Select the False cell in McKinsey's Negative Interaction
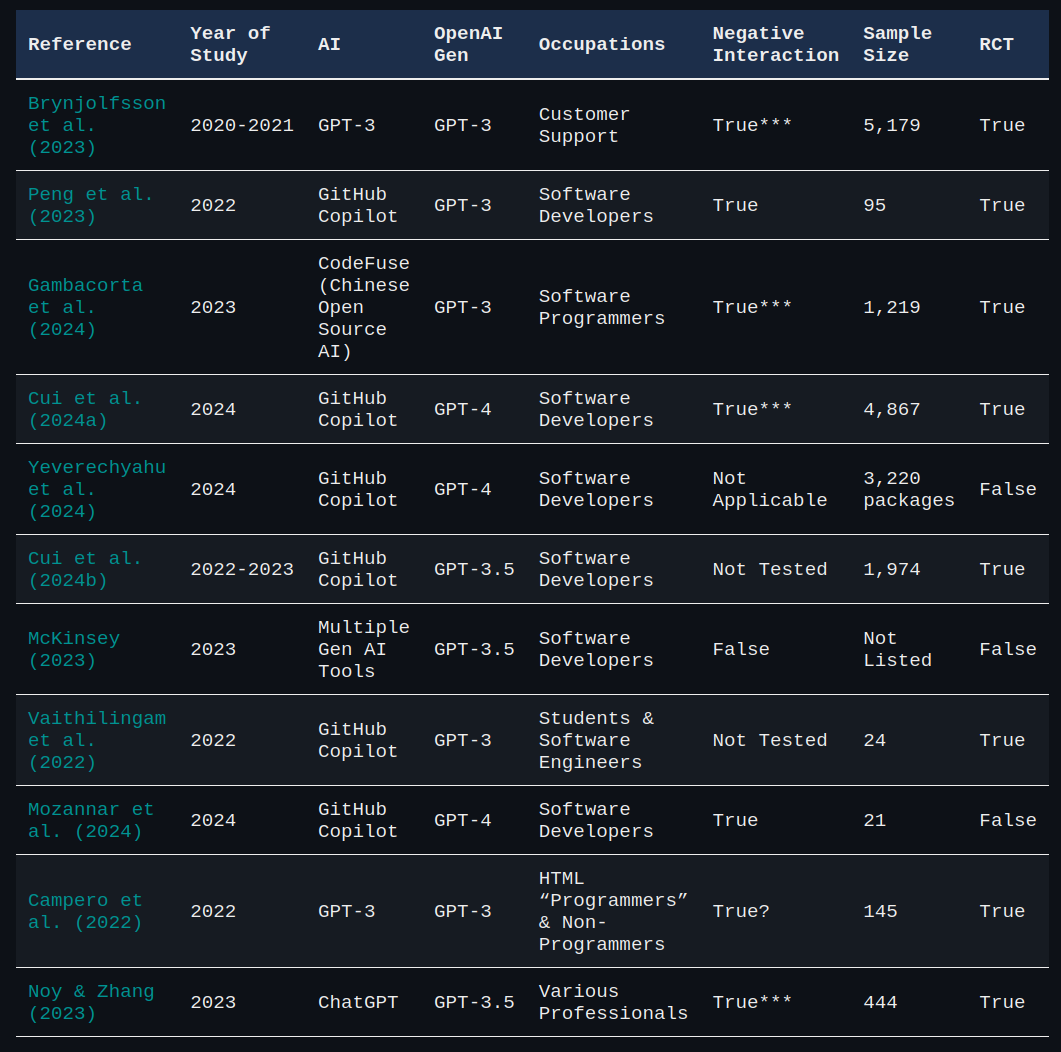 pos(741,649)
